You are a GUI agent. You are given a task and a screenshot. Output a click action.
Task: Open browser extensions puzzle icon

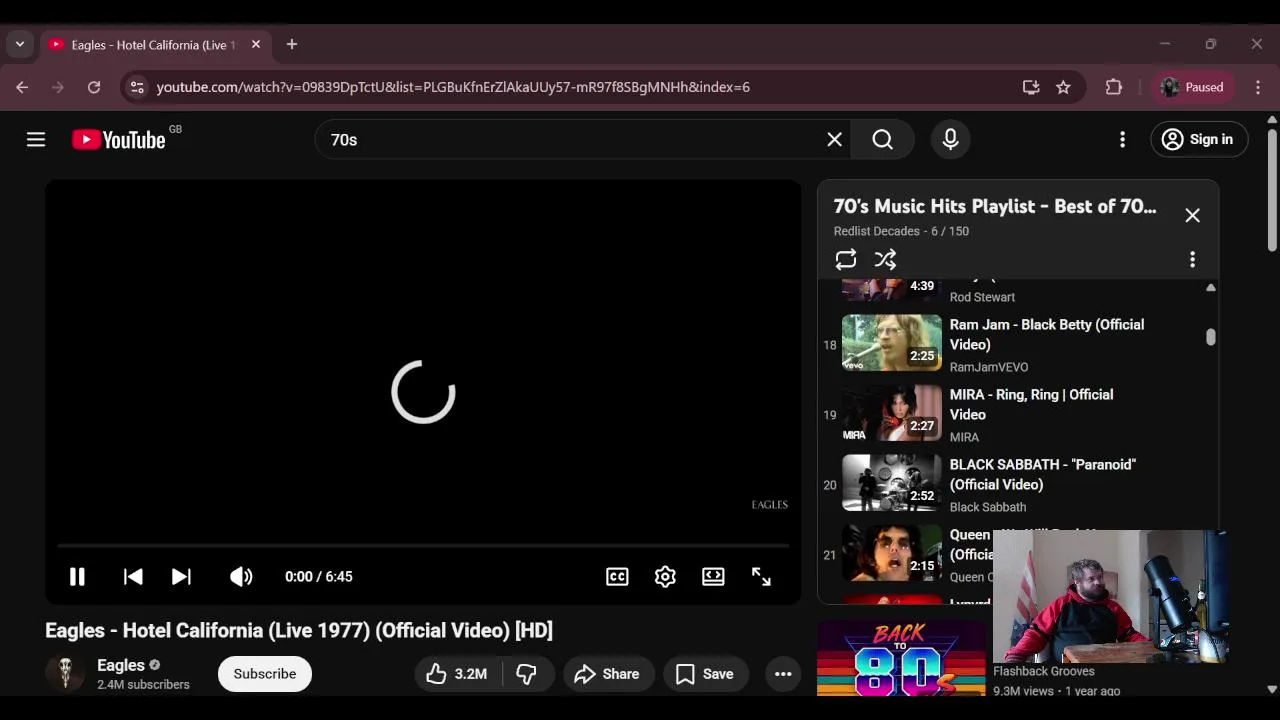[x=1114, y=87]
